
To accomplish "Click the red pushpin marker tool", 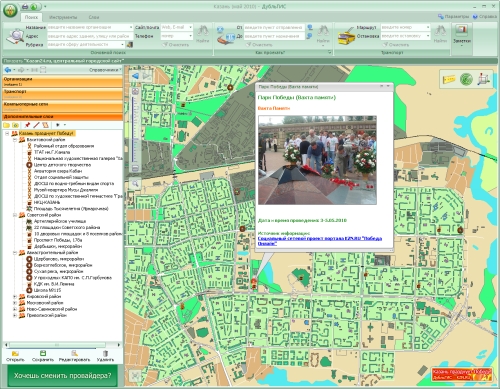I will click(x=27, y=125).
